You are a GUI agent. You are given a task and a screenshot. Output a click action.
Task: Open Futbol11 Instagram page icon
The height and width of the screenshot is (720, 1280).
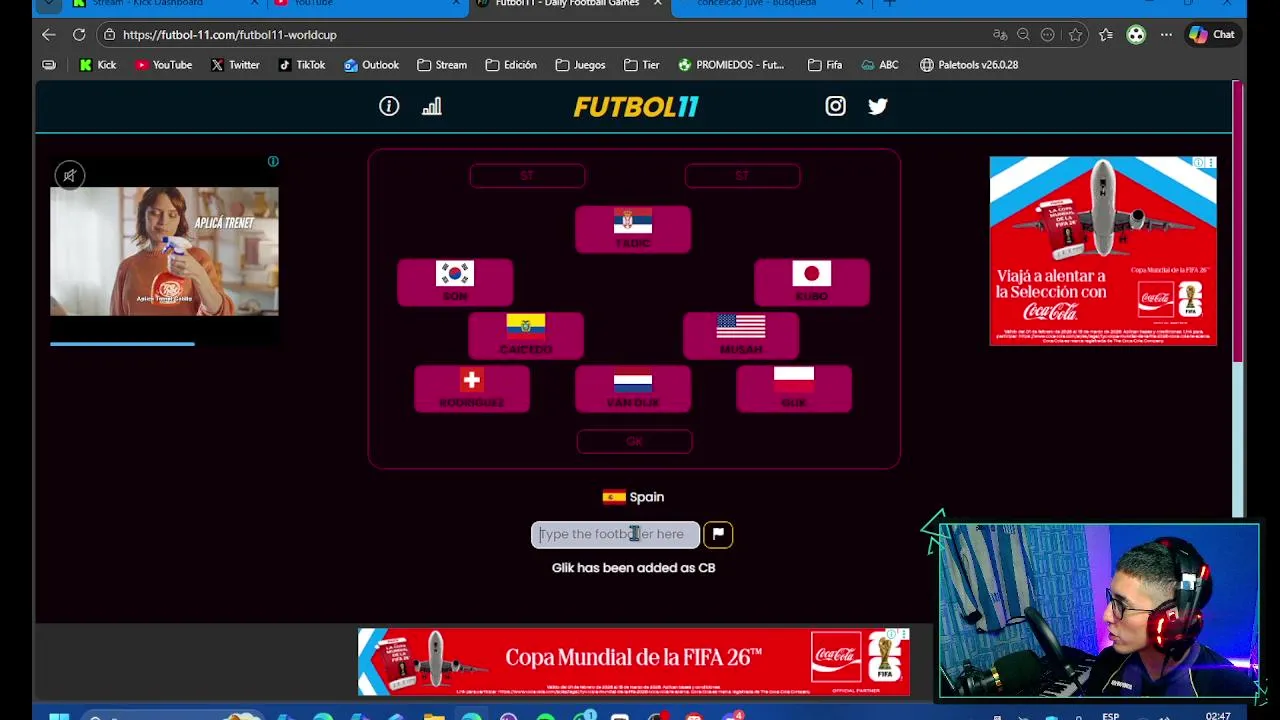tap(835, 106)
